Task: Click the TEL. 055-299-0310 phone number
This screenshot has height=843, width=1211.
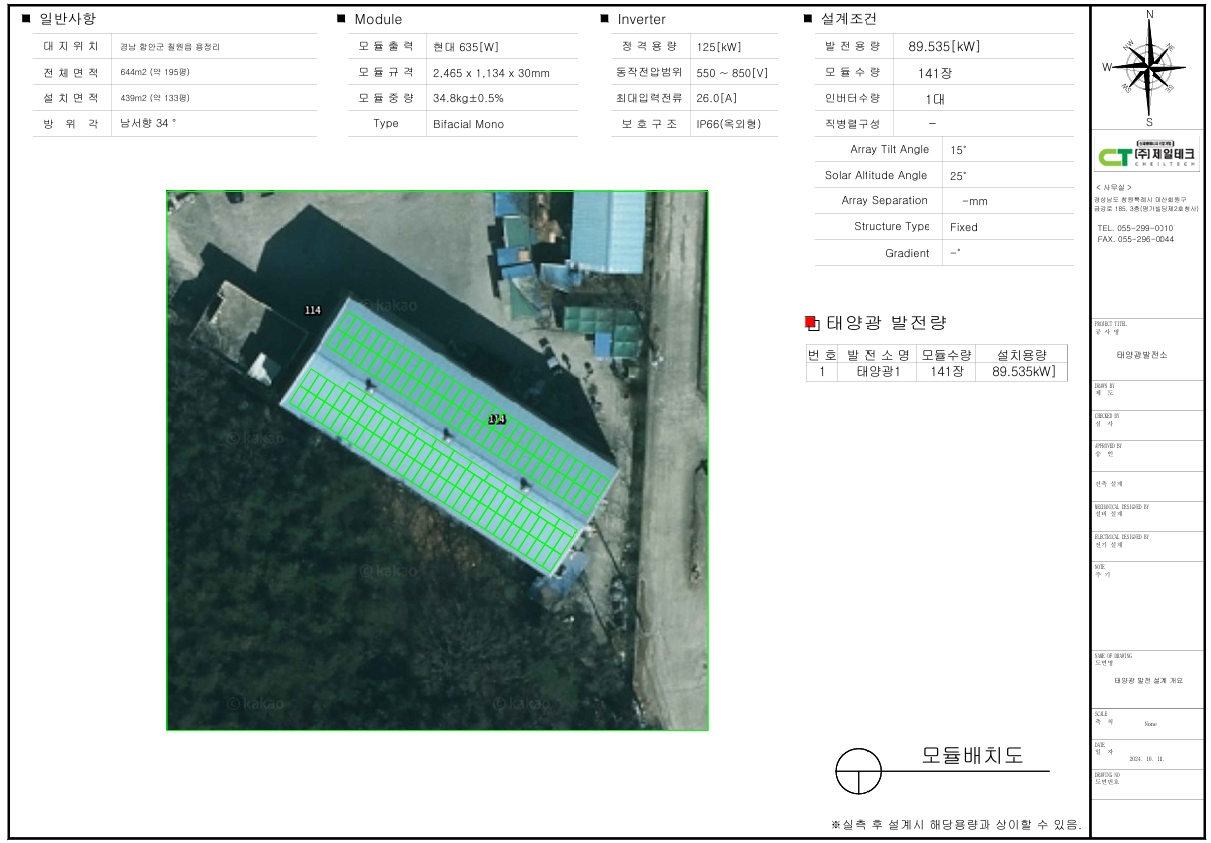Action: click(1135, 228)
